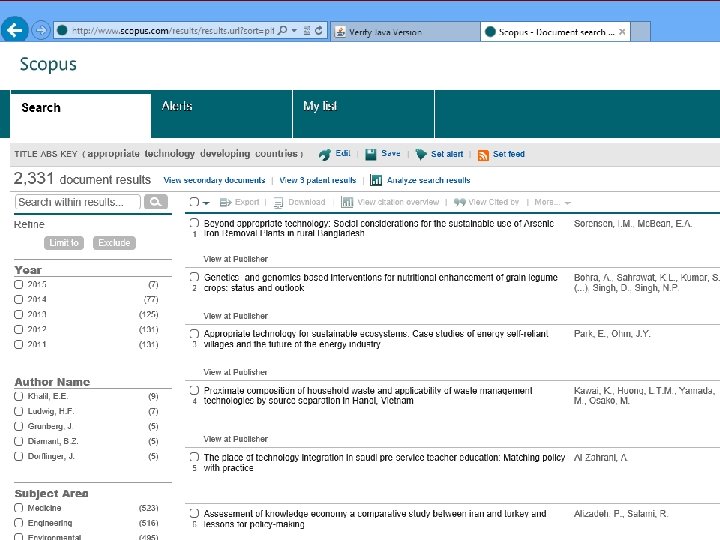The height and width of the screenshot is (540, 720).
Task: Click the Analyze search results chart icon
Action: click(x=376, y=180)
